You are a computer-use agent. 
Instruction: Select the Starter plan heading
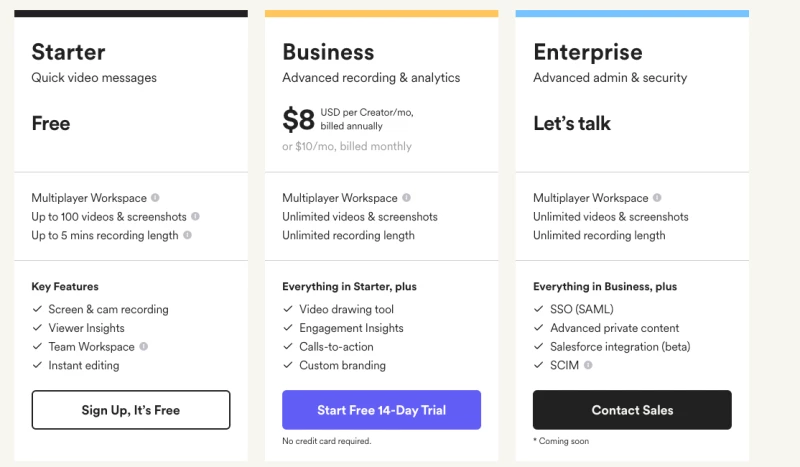click(68, 52)
